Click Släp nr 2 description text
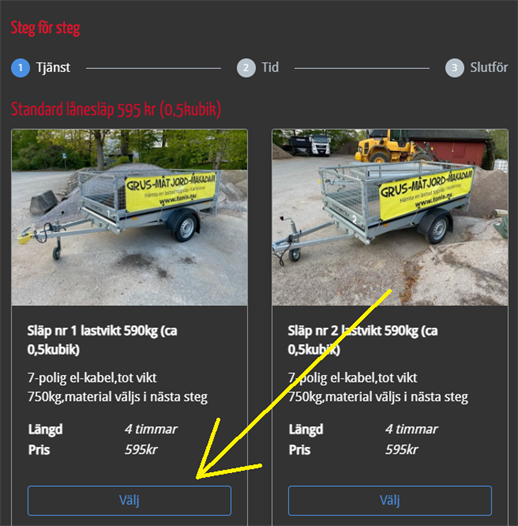 tap(378, 387)
